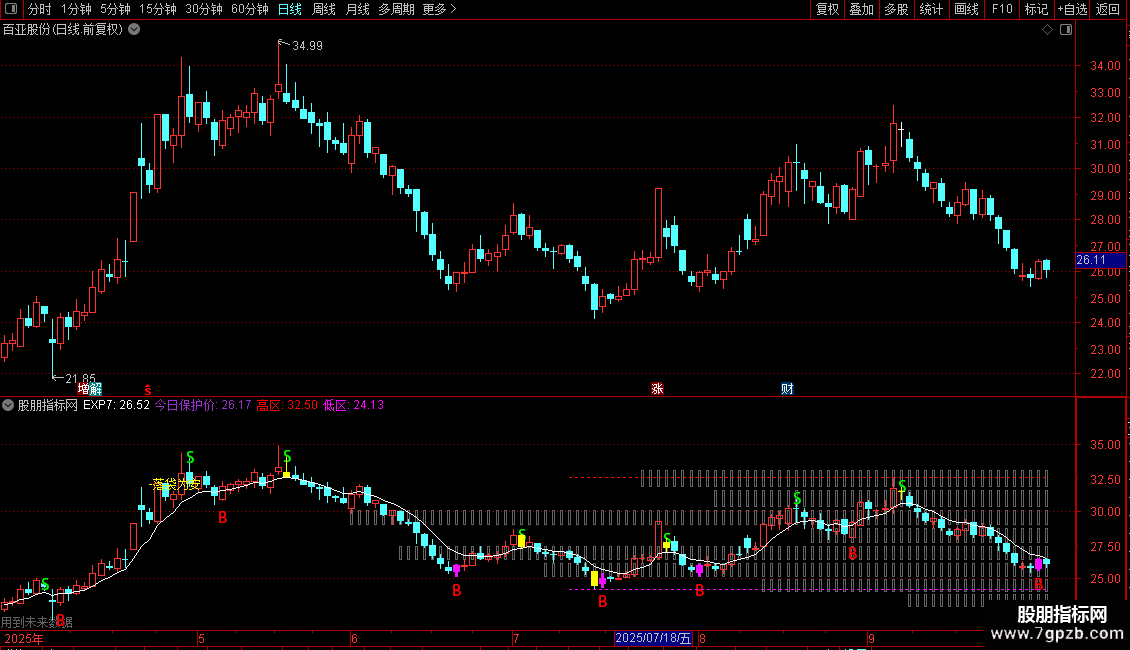Screen dimensions: 1130x650
Task: Click the 复权 adjustment button
Action: pos(827,9)
